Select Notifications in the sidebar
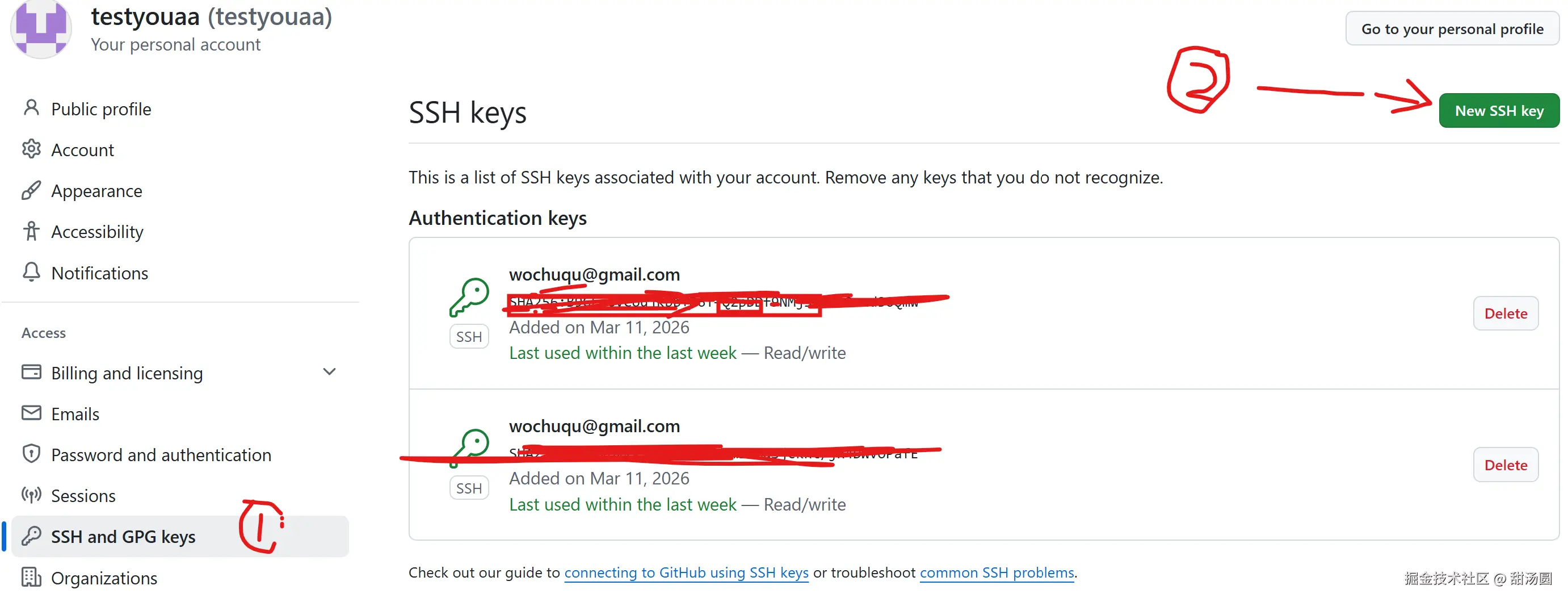The width and height of the screenshot is (1568, 602). click(99, 273)
